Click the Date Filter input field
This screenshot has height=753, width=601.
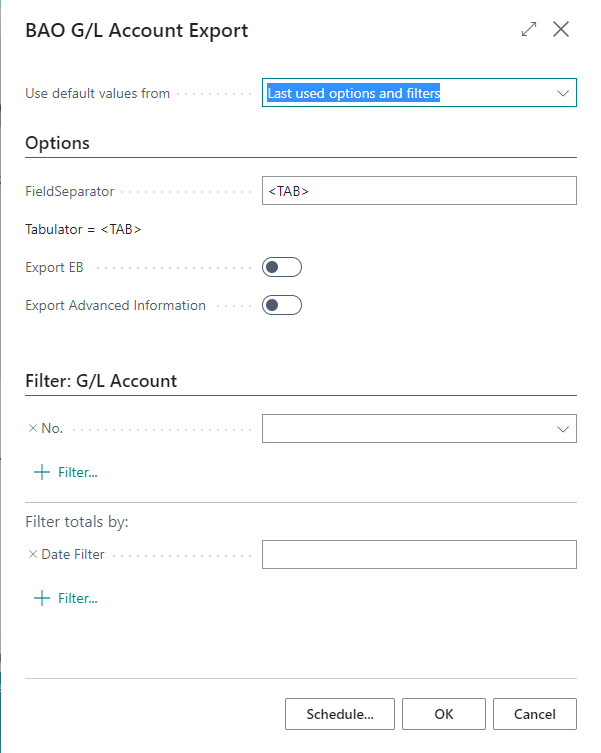419,555
